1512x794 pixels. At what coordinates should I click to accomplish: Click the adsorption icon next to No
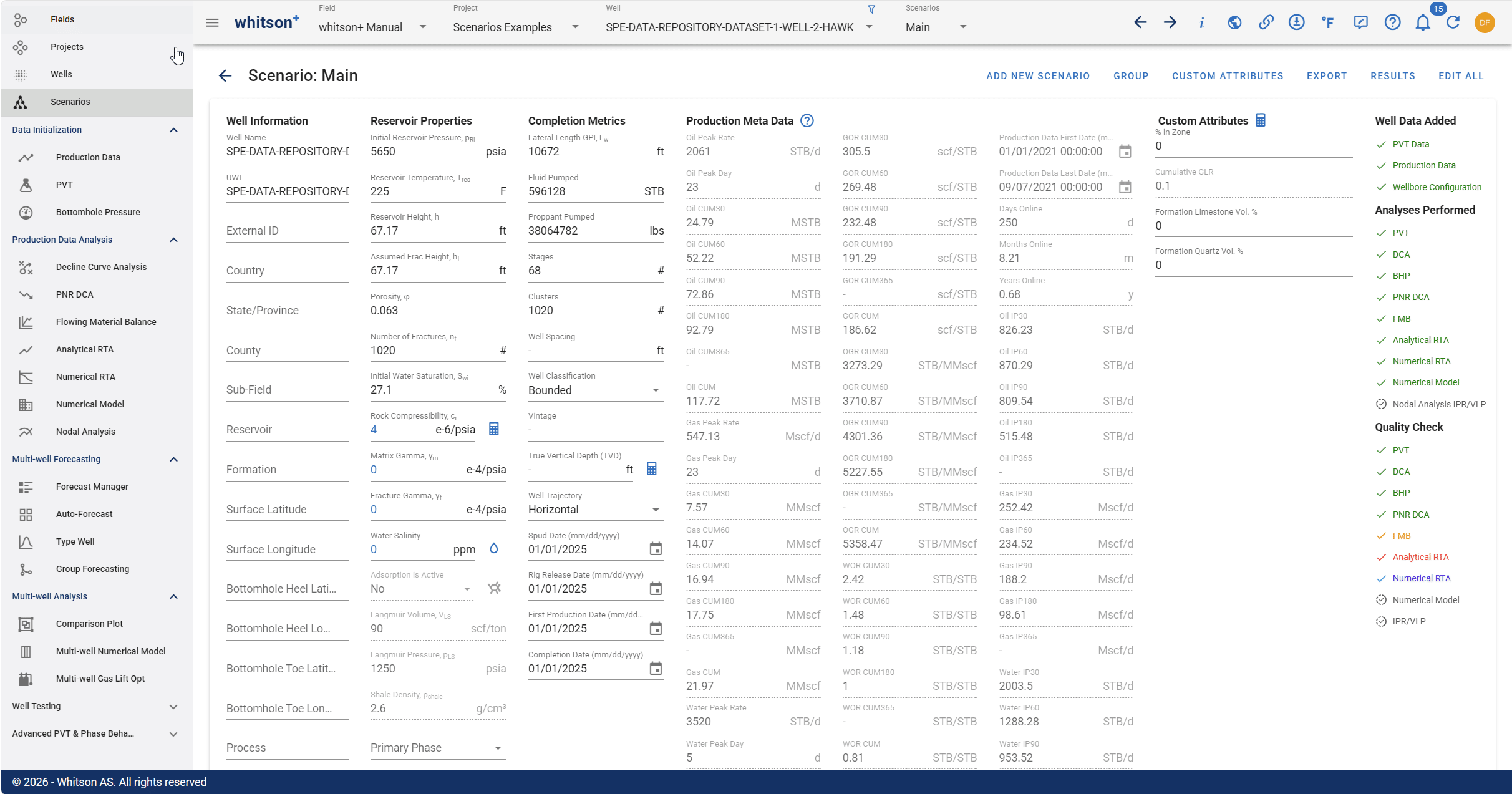pos(495,588)
